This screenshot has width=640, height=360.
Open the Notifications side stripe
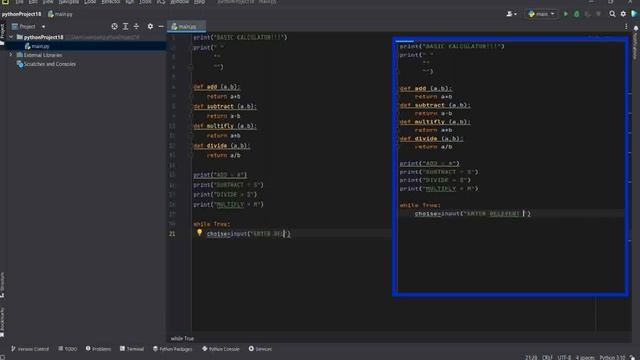pyautogui.click(x=636, y=42)
